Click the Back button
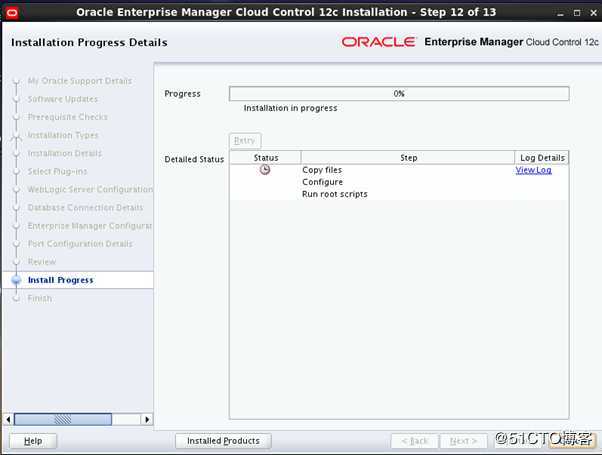602x455 pixels. 414,441
